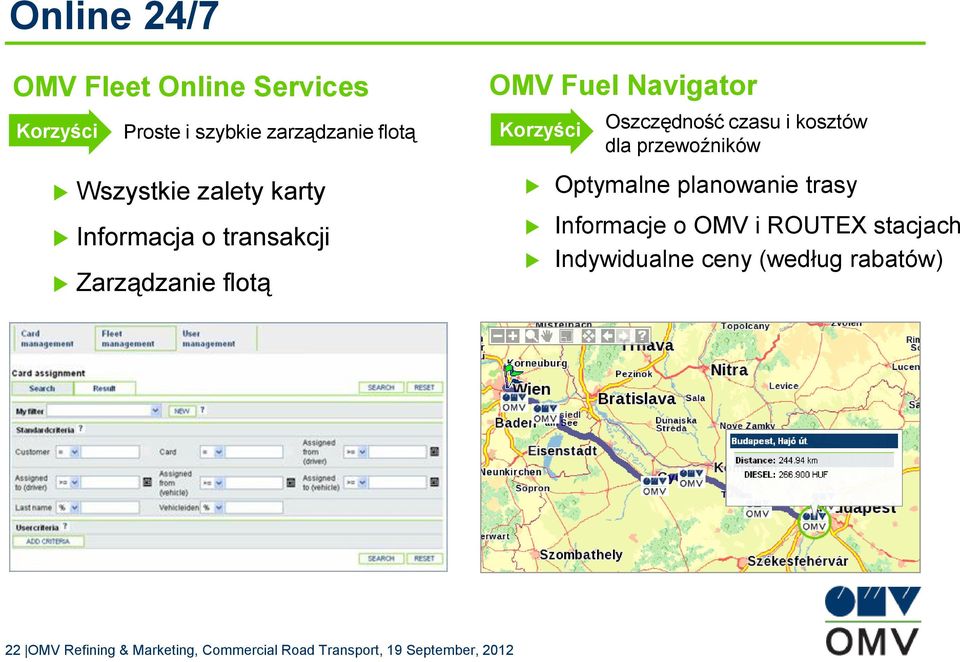Click the bottom RESET button

(424, 559)
